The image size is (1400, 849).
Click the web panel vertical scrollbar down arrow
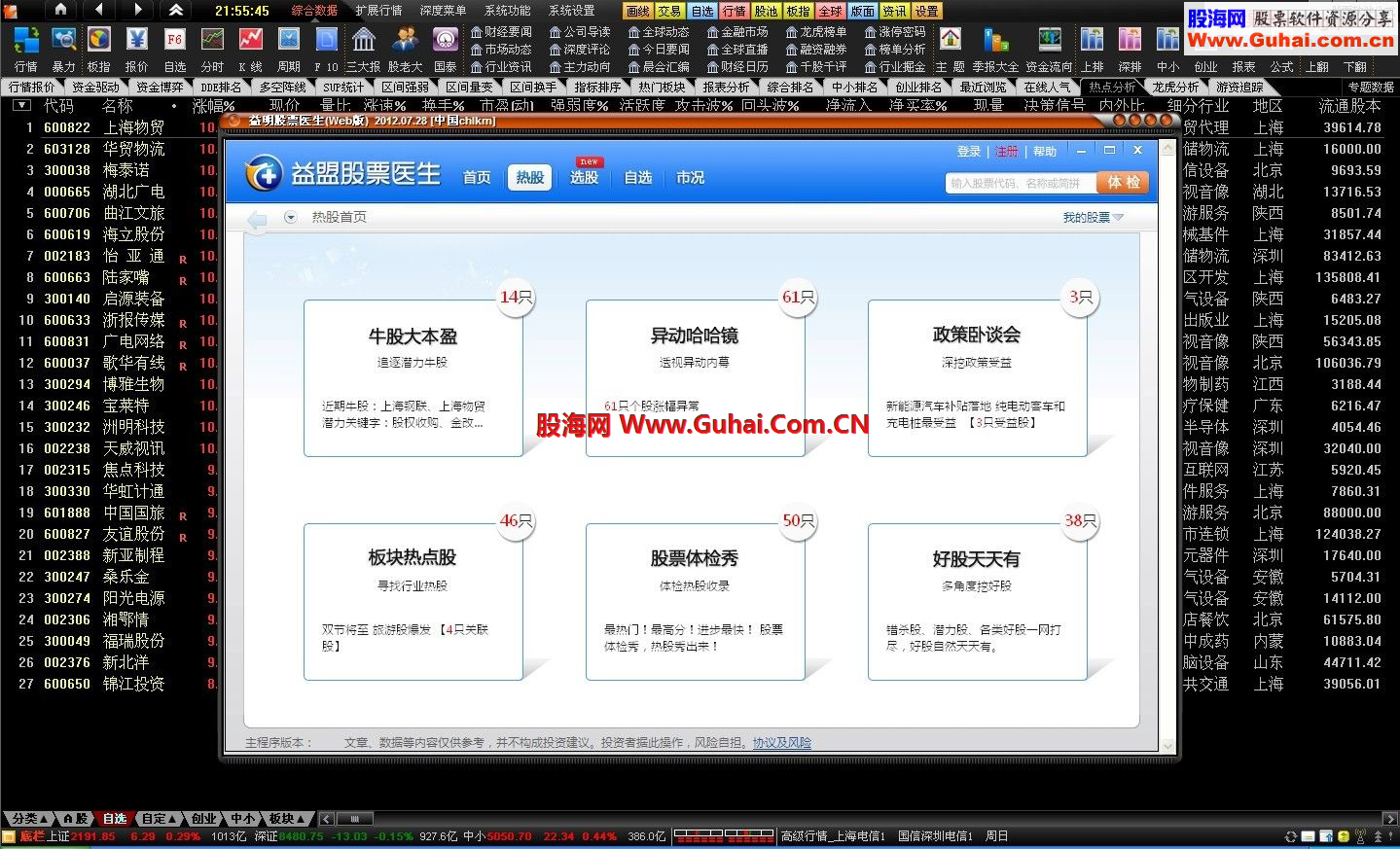pyautogui.click(x=1167, y=746)
